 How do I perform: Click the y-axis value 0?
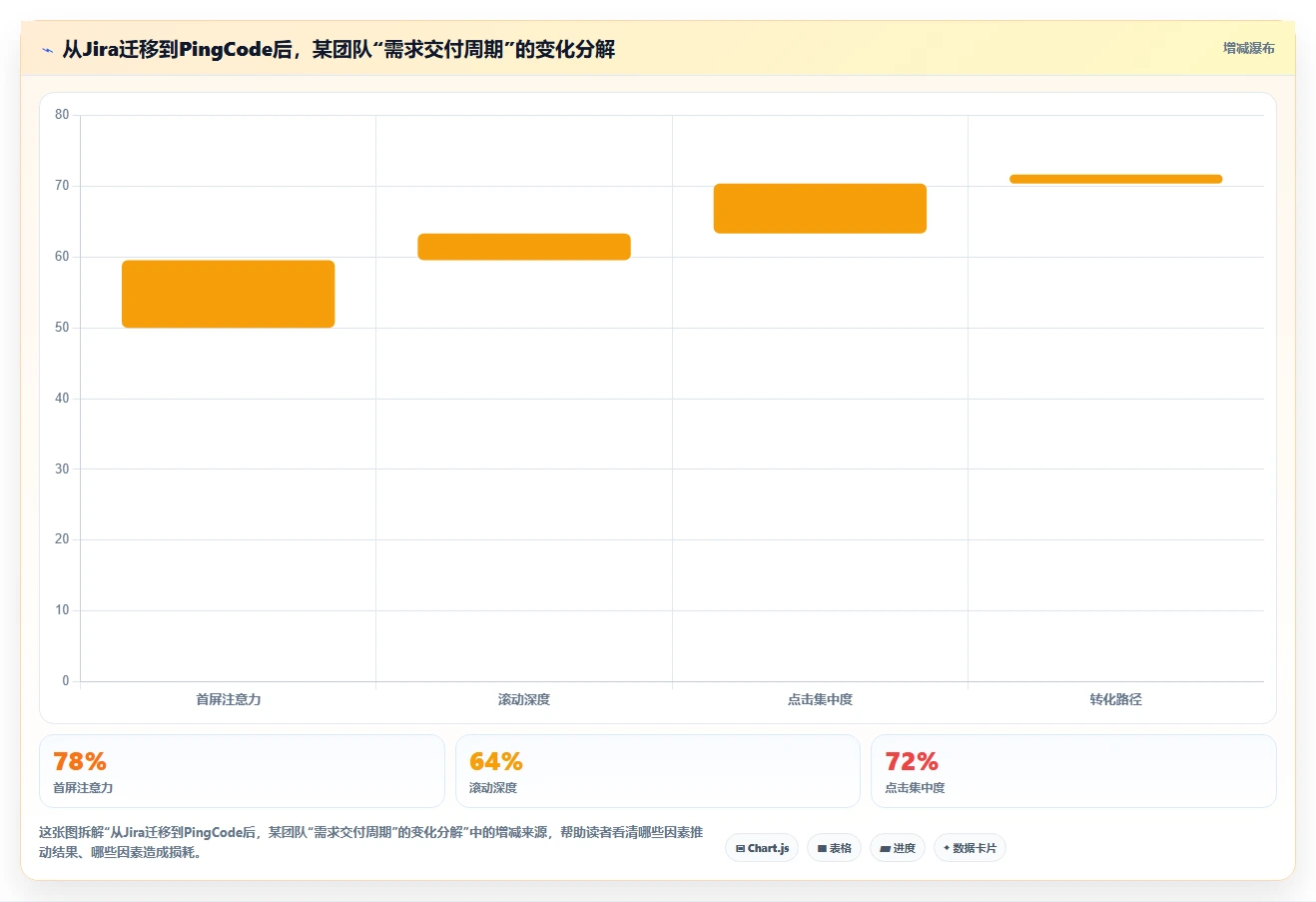point(66,681)
